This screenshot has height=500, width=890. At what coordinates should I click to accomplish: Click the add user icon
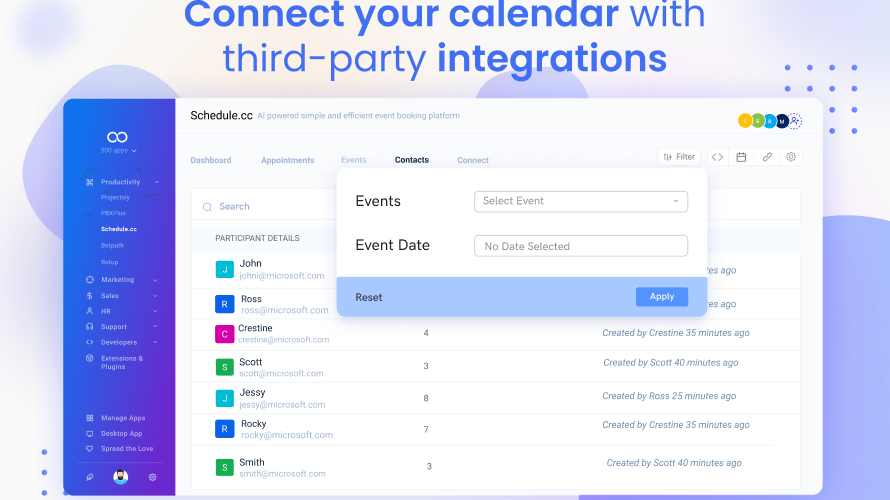coord(795,121)
